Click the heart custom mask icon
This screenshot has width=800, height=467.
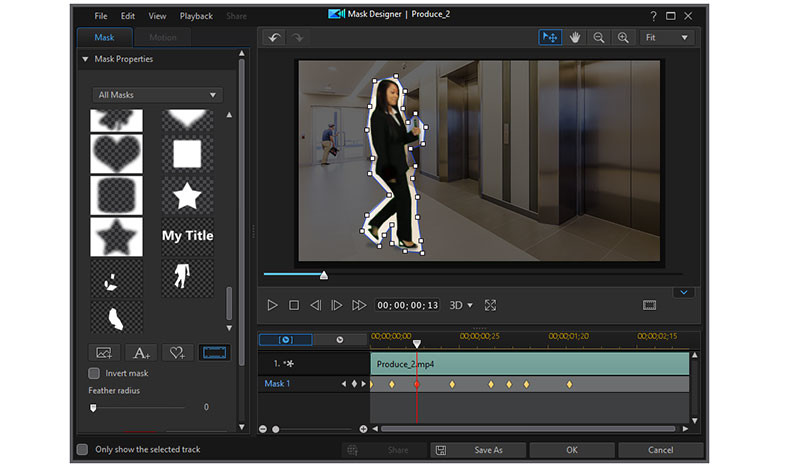[x=177, y=352]
